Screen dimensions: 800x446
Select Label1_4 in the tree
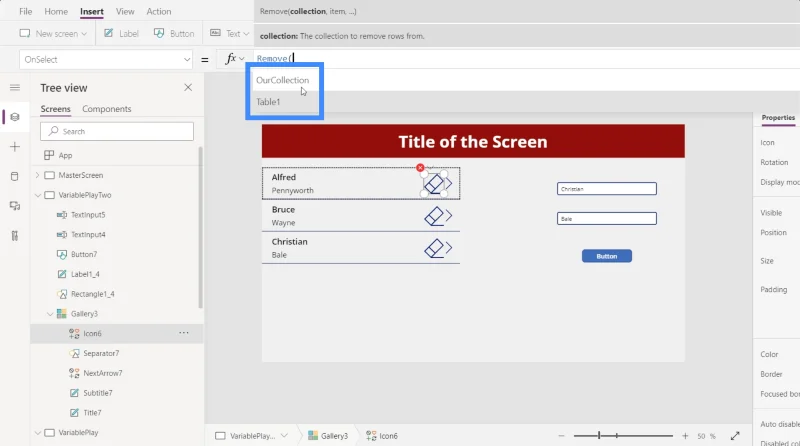85,274
